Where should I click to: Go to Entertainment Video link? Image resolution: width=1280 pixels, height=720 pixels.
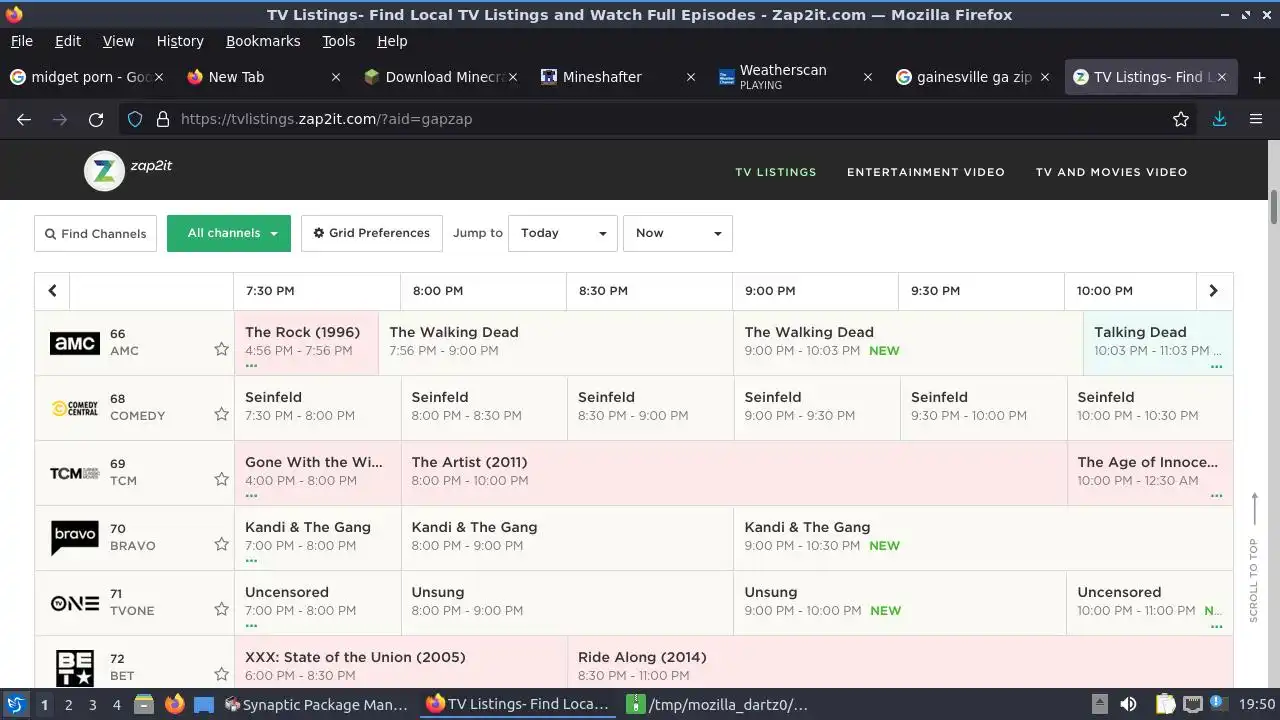coord(926,172)
